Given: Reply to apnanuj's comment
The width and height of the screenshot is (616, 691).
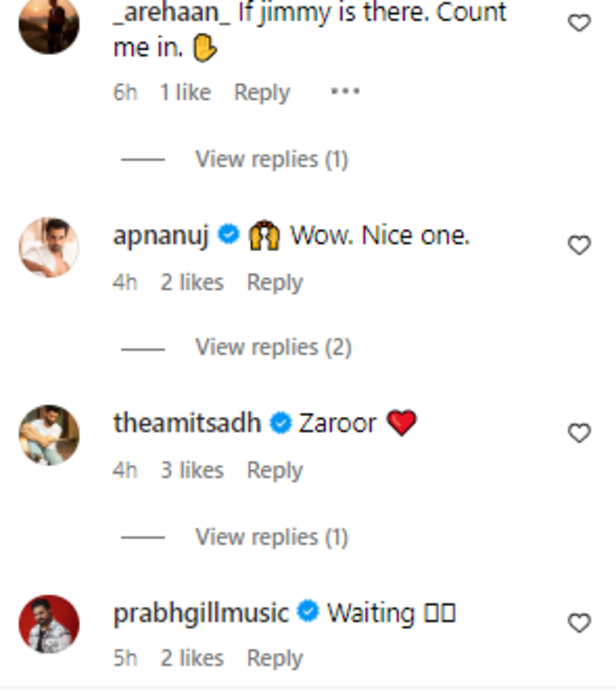Looking at the screenshot, I should pyautogui.click(x=274, y=283).
